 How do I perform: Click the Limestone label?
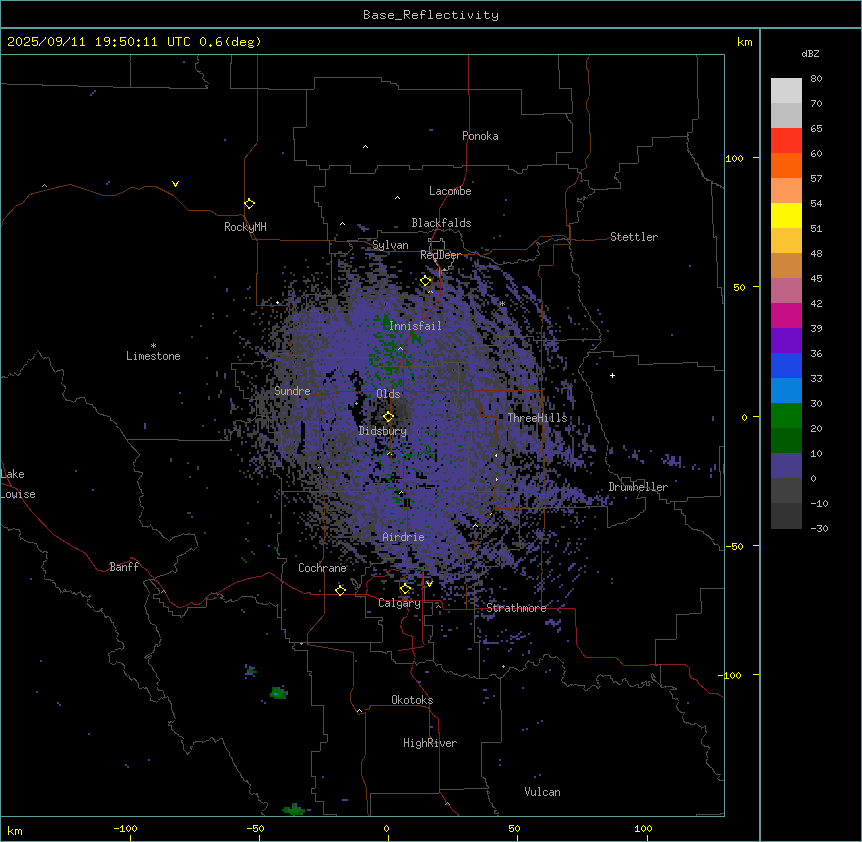(x=153, y=356)
